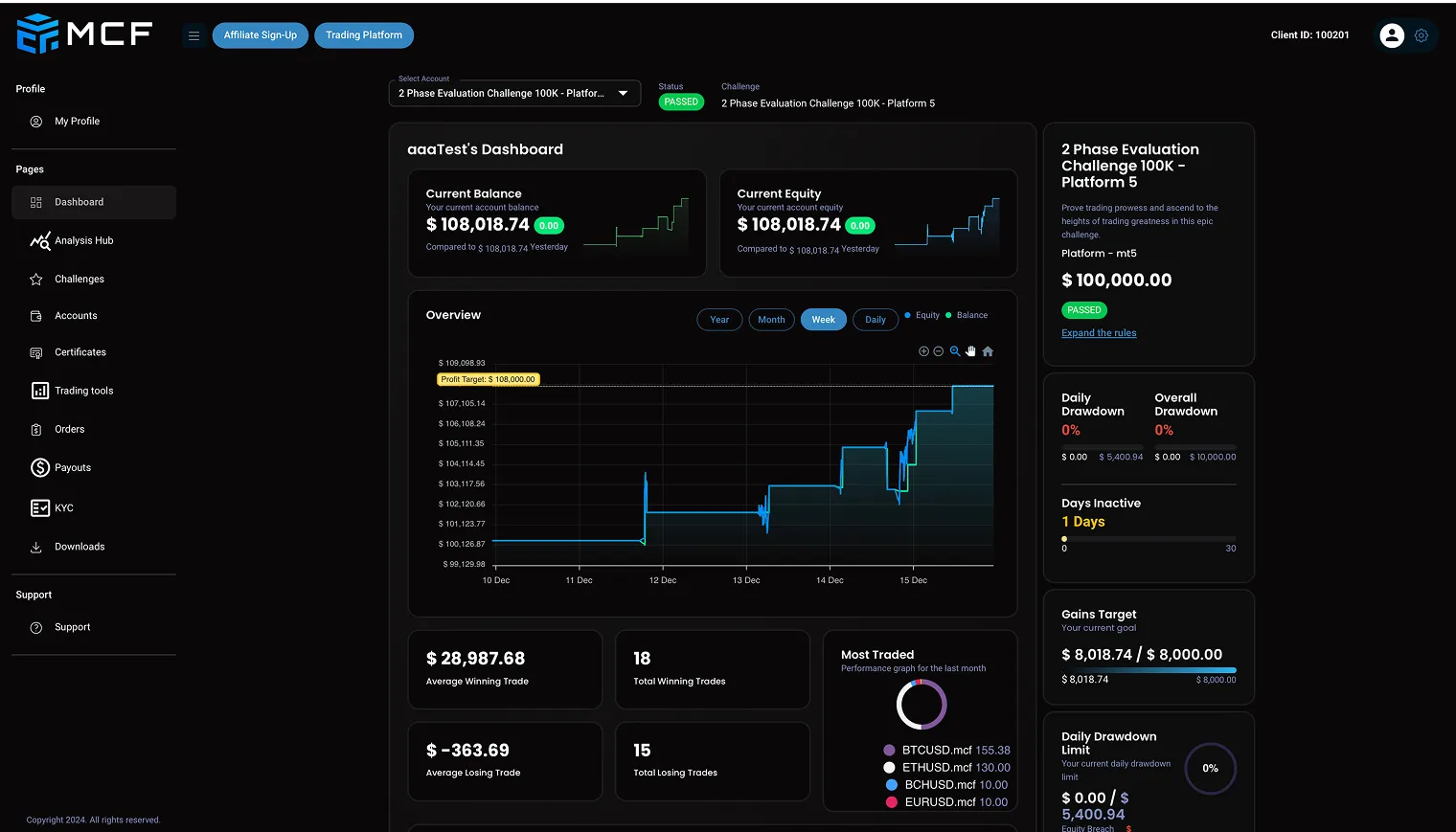Collapse sidebar with the hamburger menu button
This screenshot has width=1456, height=832.
click(x=193, y=35)
